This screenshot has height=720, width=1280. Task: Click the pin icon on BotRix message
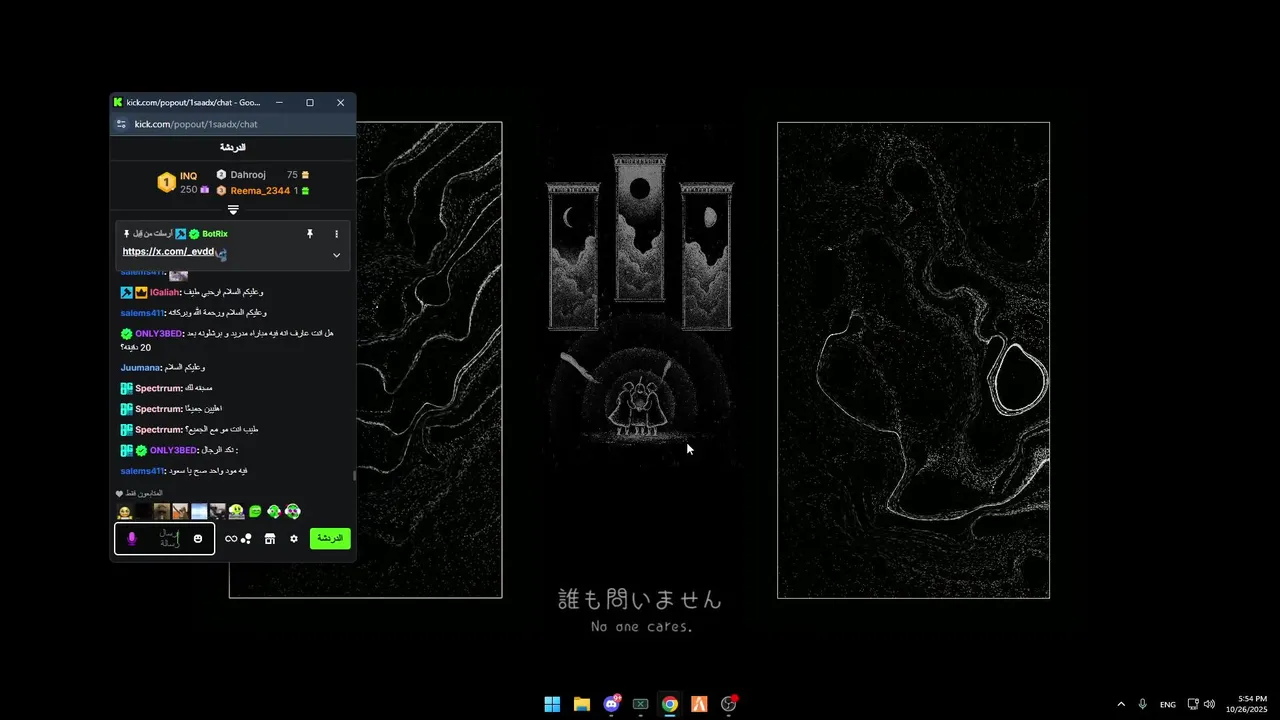(x=310, y=234)
